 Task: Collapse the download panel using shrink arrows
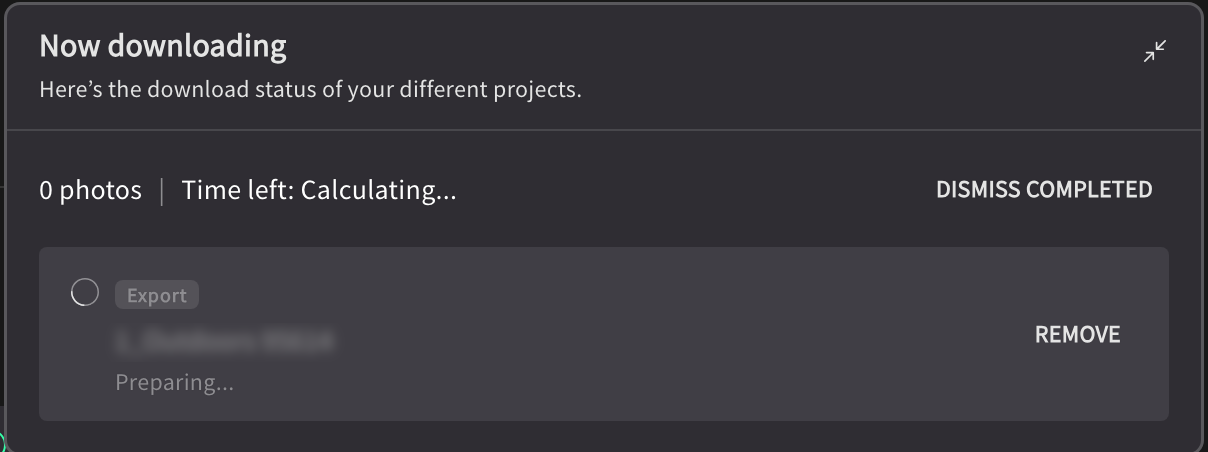[1155, 51]
